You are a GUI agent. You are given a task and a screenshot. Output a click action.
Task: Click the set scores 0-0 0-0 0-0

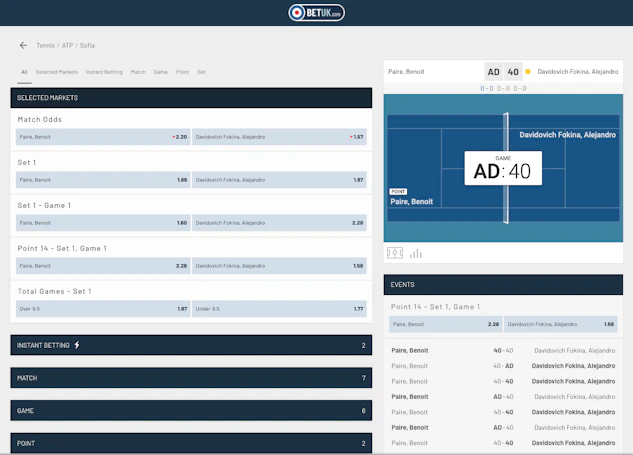(x=503, y=88)
